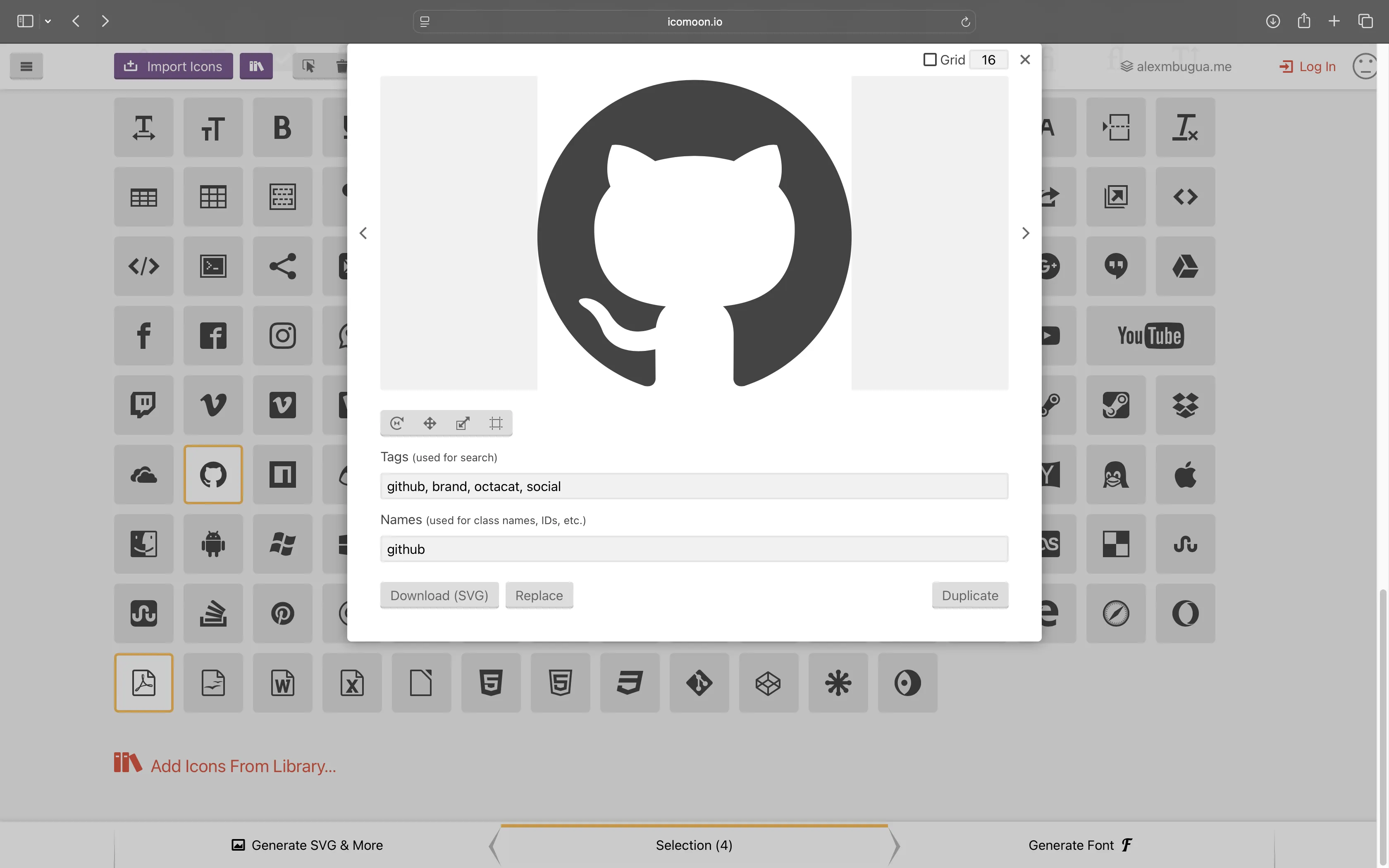Viewport: 1389px width, 868px height.
Task: Select the Twitch icon
Action: 143,405
